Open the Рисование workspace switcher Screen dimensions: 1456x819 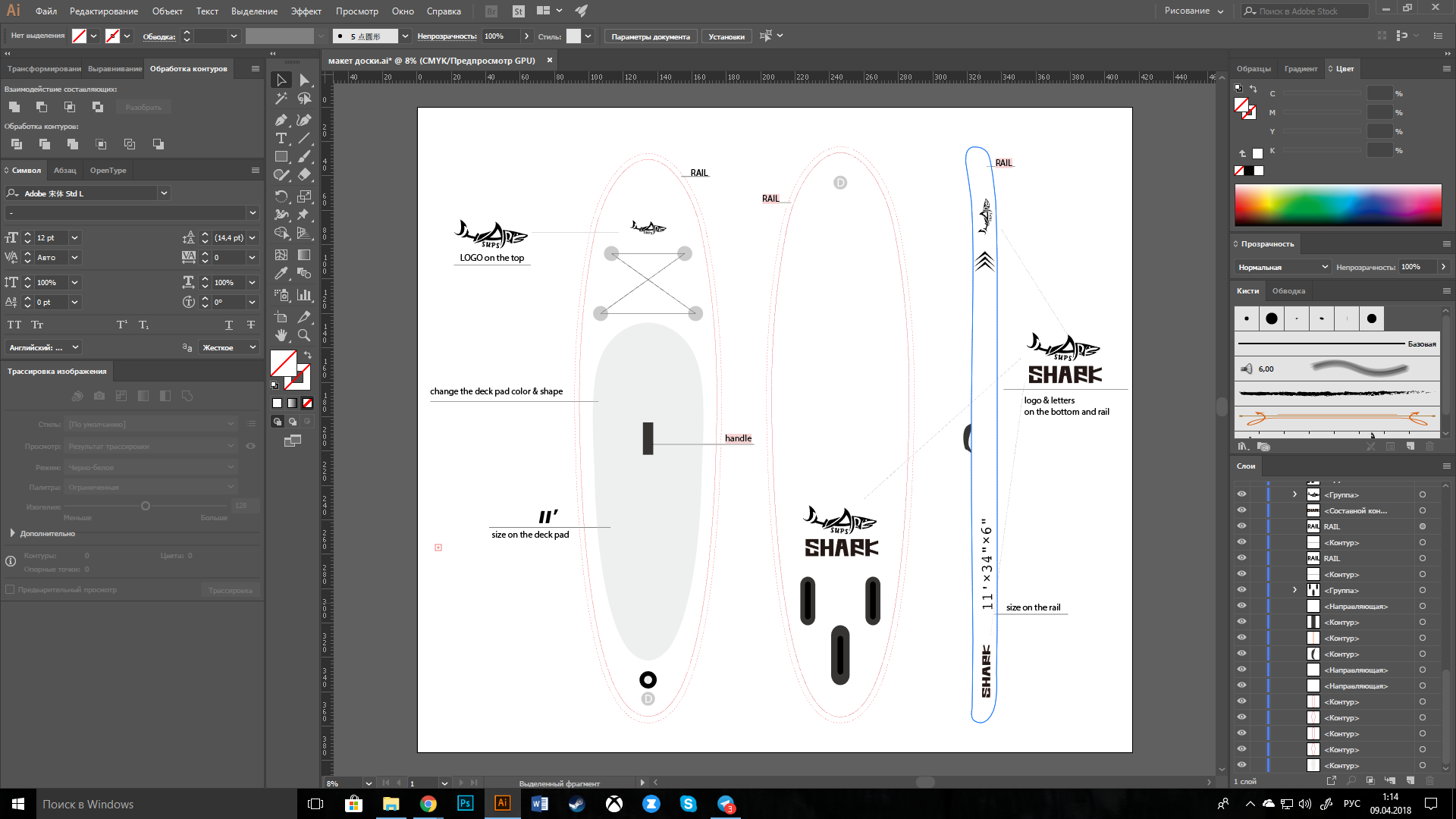(x=1194, y=11)
